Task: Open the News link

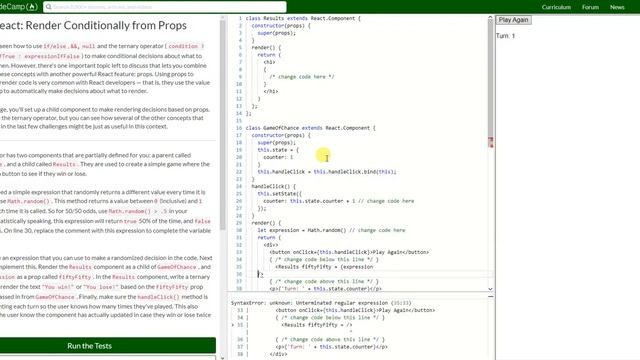Action: (x=617, y=7)
